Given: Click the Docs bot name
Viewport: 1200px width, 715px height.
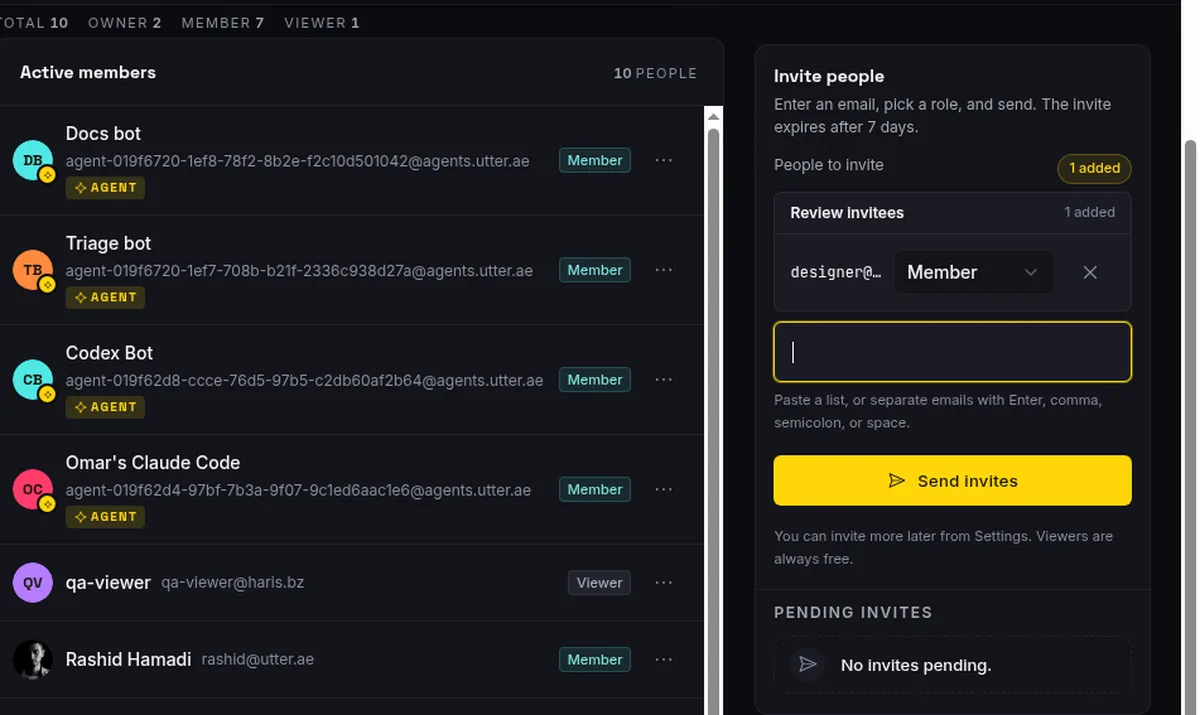Looking at the screenshot, I should 103,133.
